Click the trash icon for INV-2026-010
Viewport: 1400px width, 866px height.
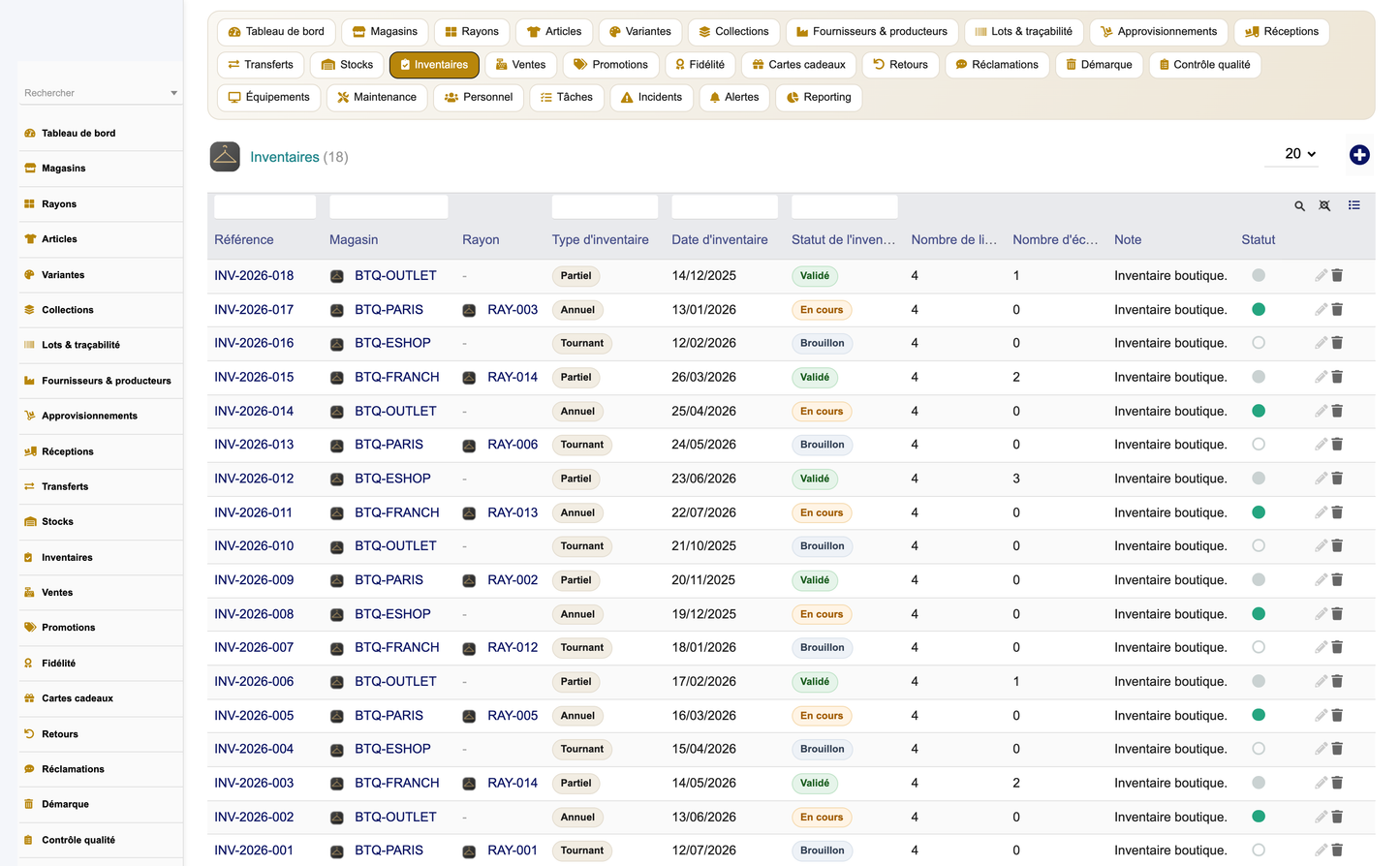pyautogui.click(x=1337, y=546)
